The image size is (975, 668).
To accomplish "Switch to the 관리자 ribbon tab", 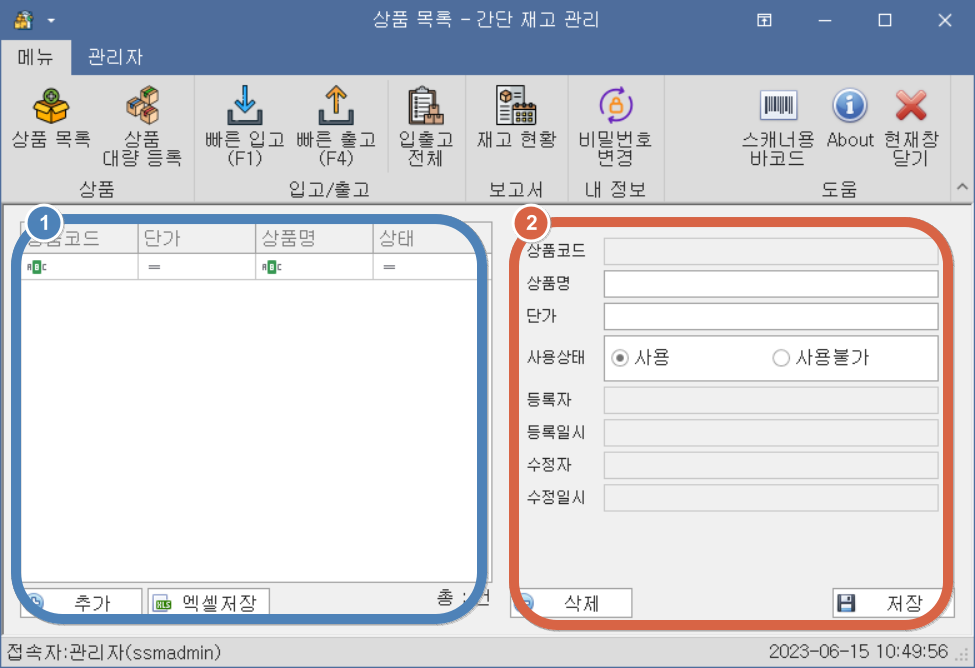I will (115, 57).
